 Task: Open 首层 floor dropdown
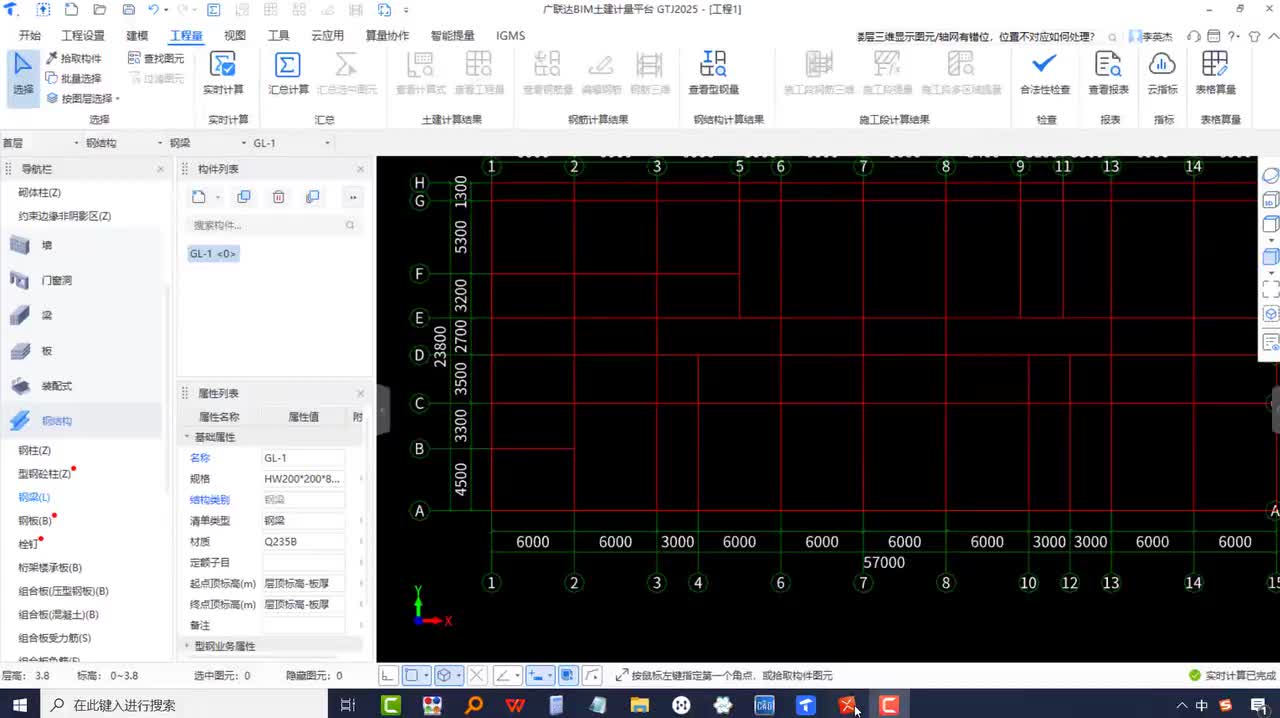tap(40, 143)
